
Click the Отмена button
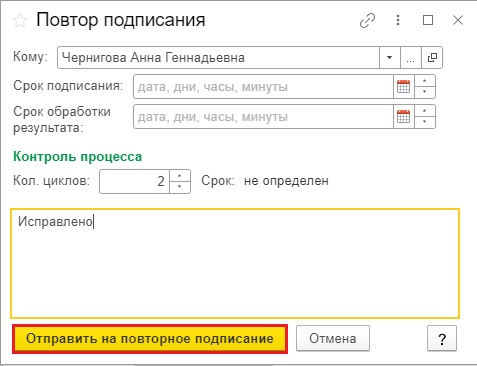click(333, 338)
